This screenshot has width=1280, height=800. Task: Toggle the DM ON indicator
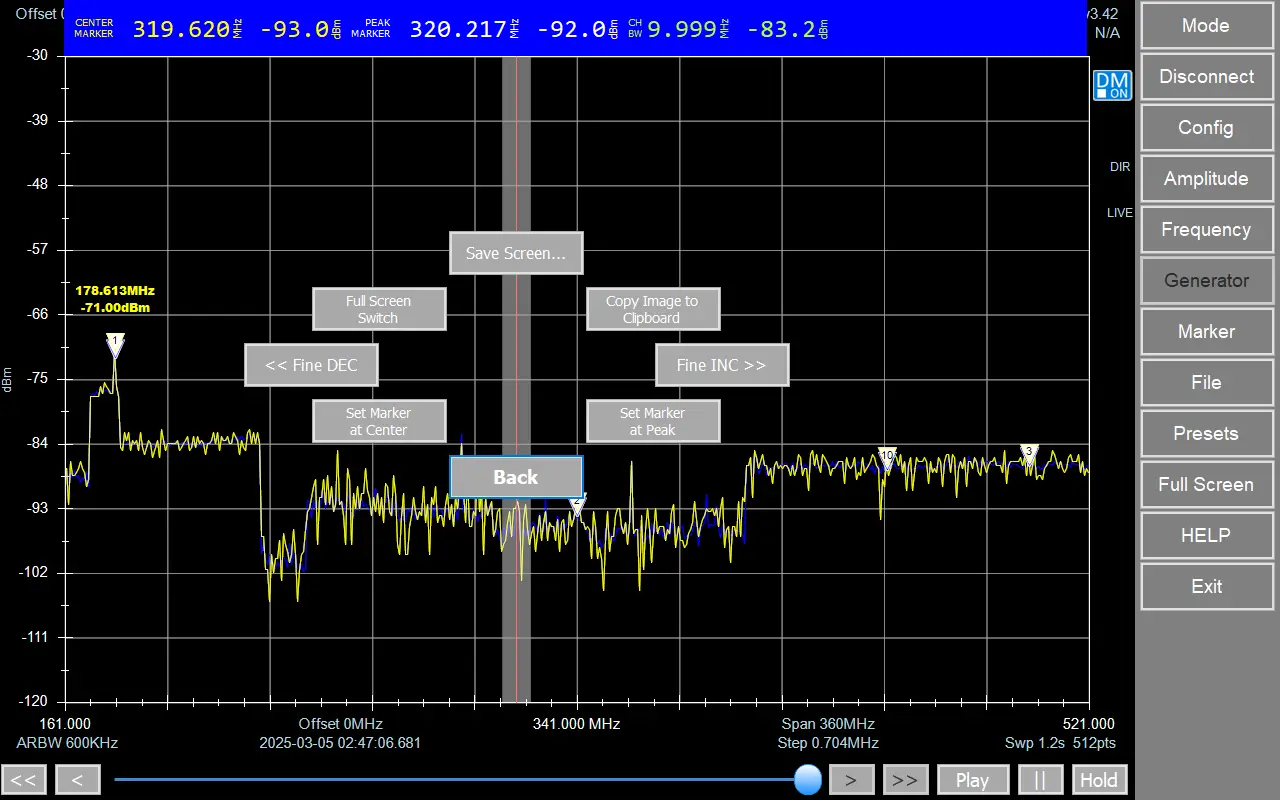pos(1112,86)
